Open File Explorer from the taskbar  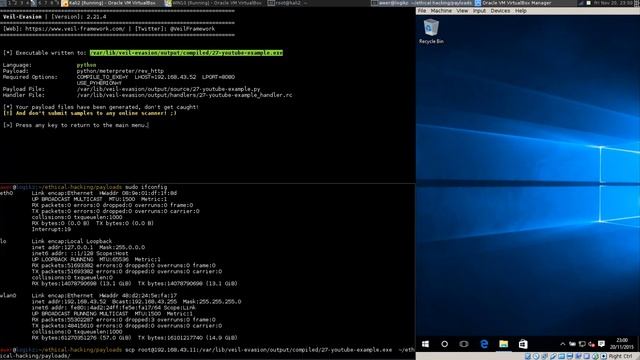(504, 344)
